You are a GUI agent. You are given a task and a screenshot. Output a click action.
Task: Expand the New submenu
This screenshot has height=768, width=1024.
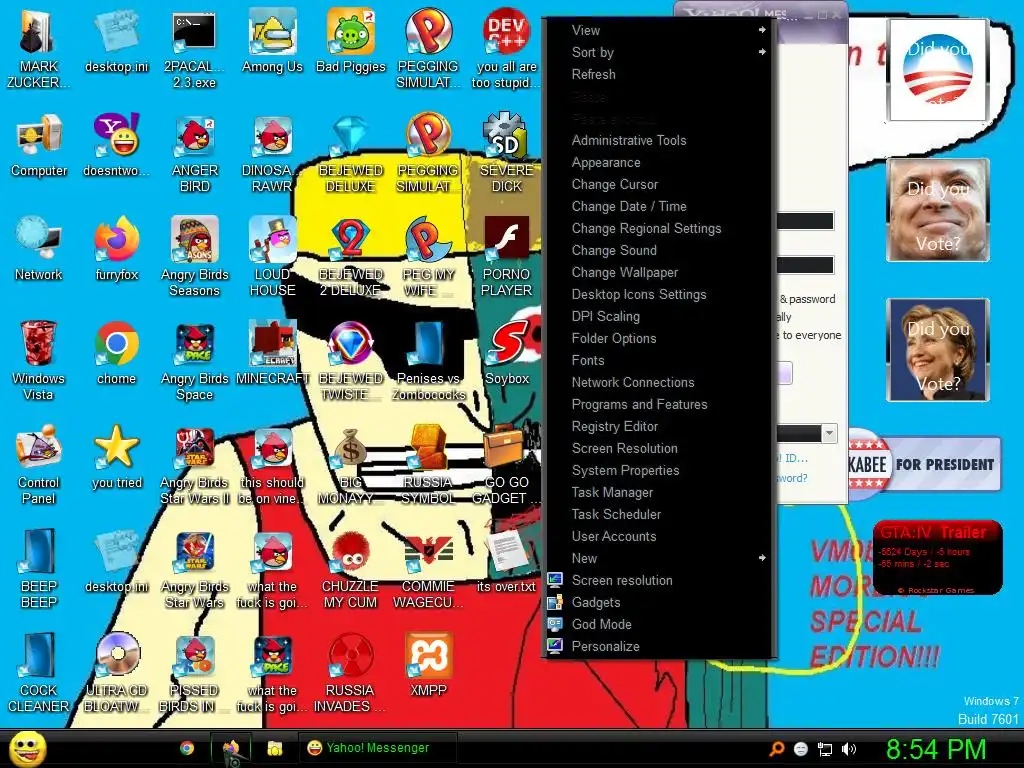(x=658, y=558)
